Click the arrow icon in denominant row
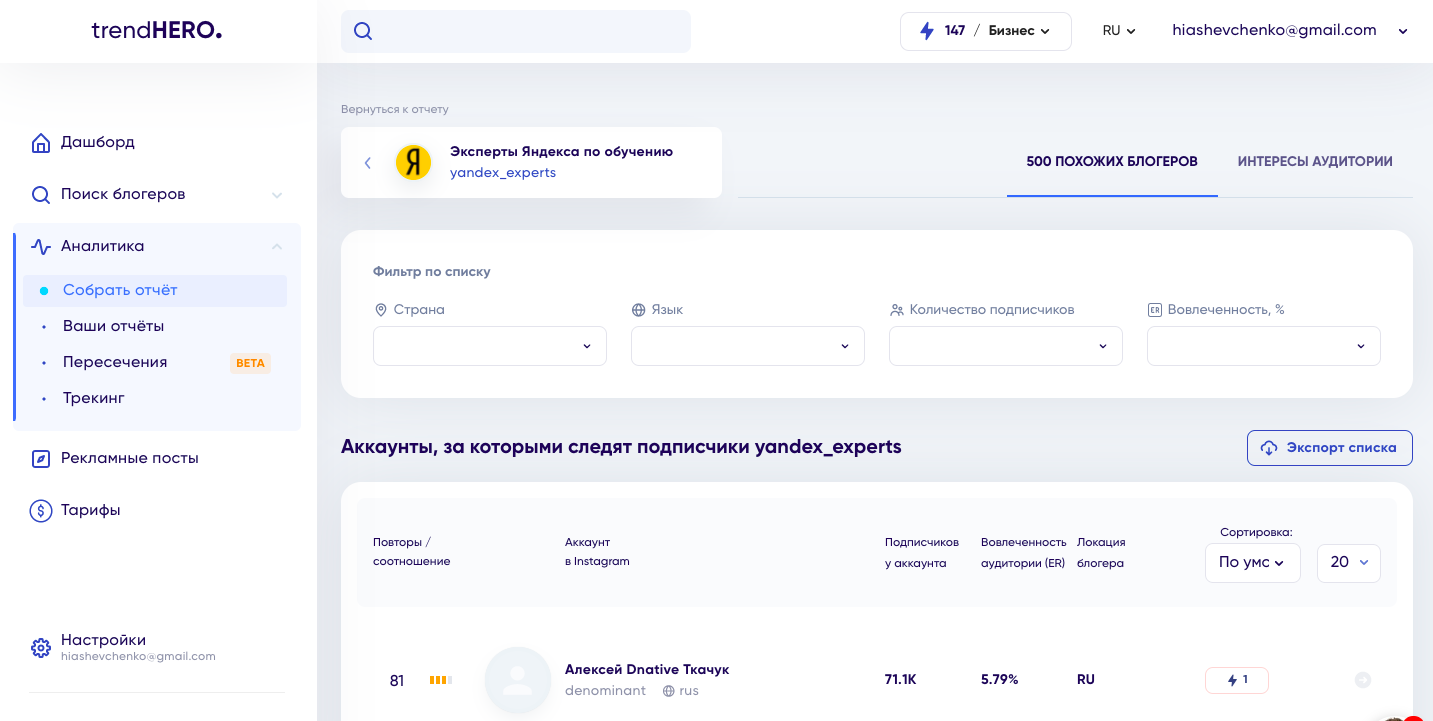Screen dimensions: 1433x721 [x=1363, y=680]
